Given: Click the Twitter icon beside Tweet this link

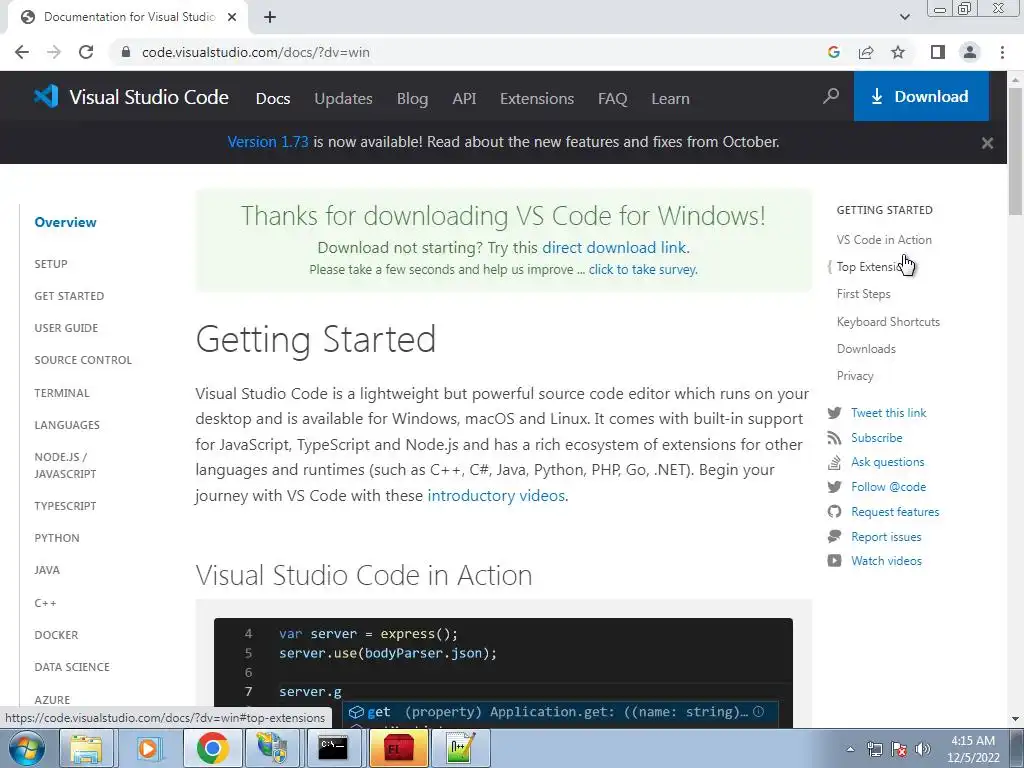Looking at the screenshot, I should [x=834, y=413].
